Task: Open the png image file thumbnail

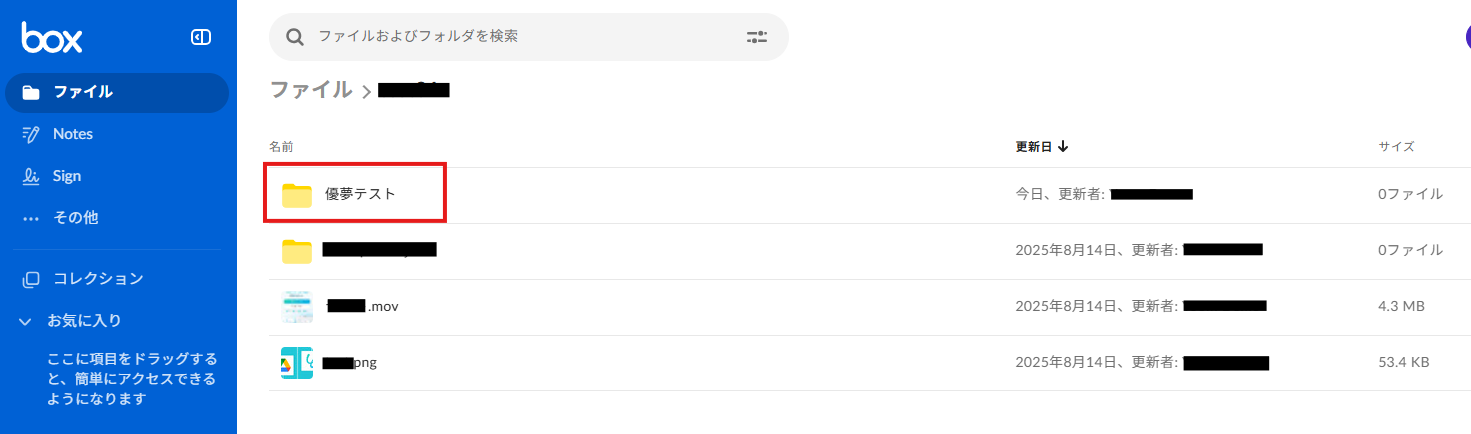Action: point(297,362)
